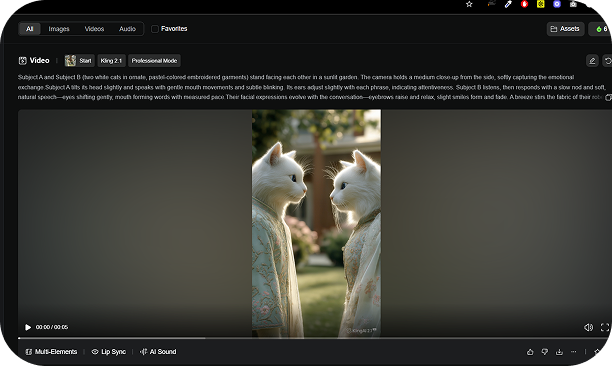612x366 pixels.
Task: Open Multi-Elements editing
Action: [x=52, y=352]
